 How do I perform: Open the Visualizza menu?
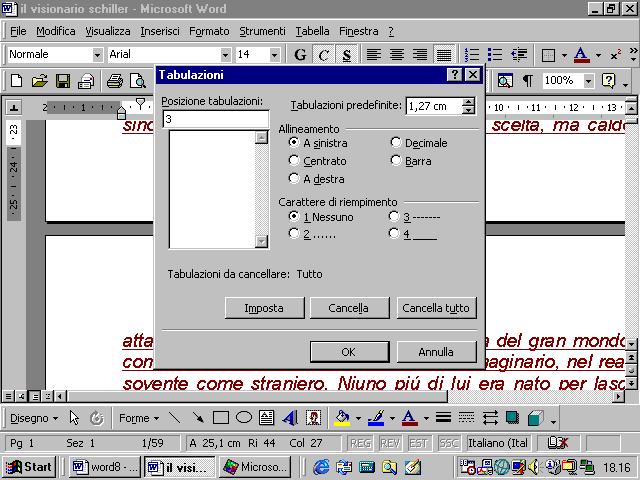(108, 31)
